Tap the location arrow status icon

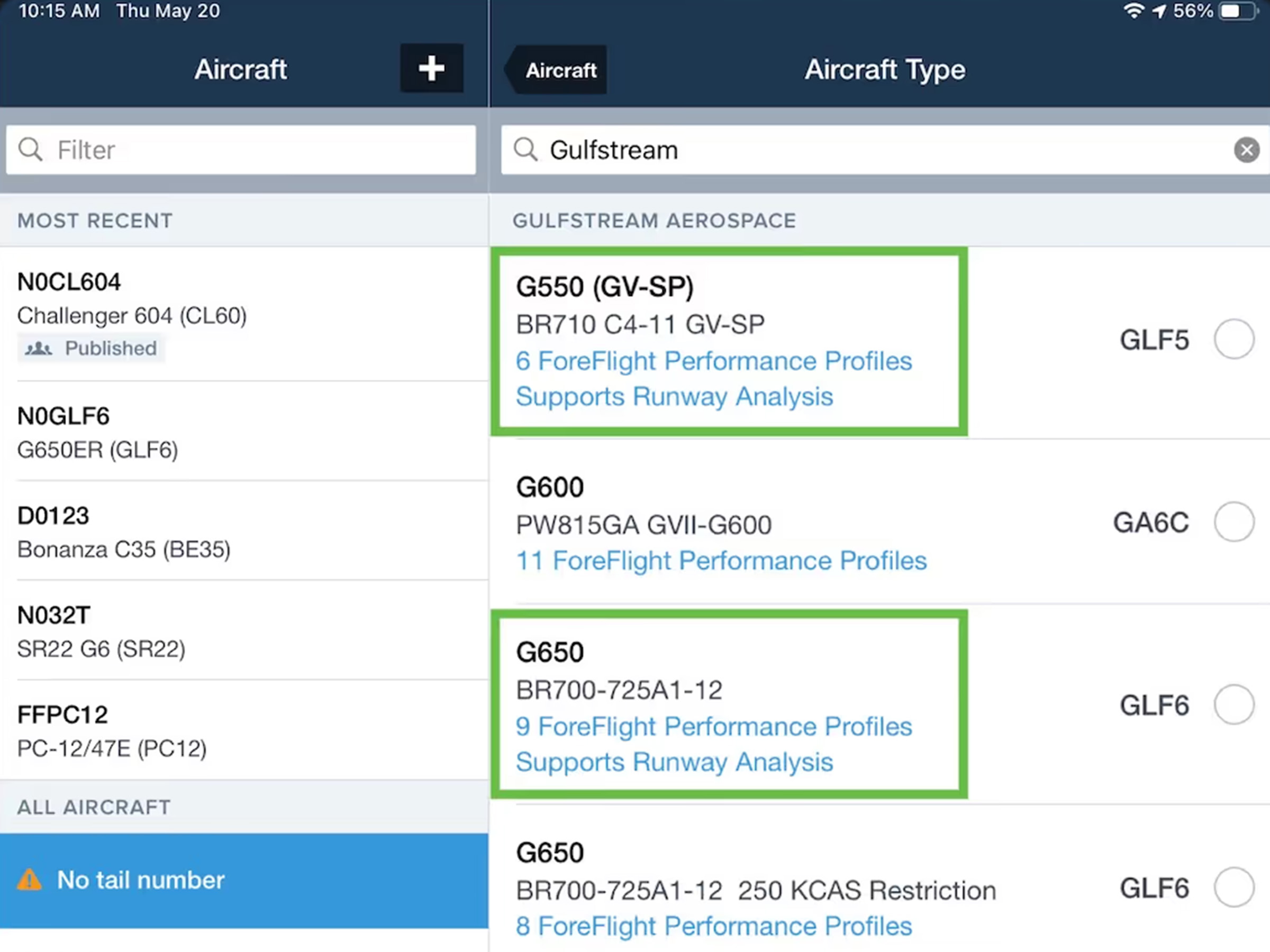pyautogui.click(x=1160, y=11)
